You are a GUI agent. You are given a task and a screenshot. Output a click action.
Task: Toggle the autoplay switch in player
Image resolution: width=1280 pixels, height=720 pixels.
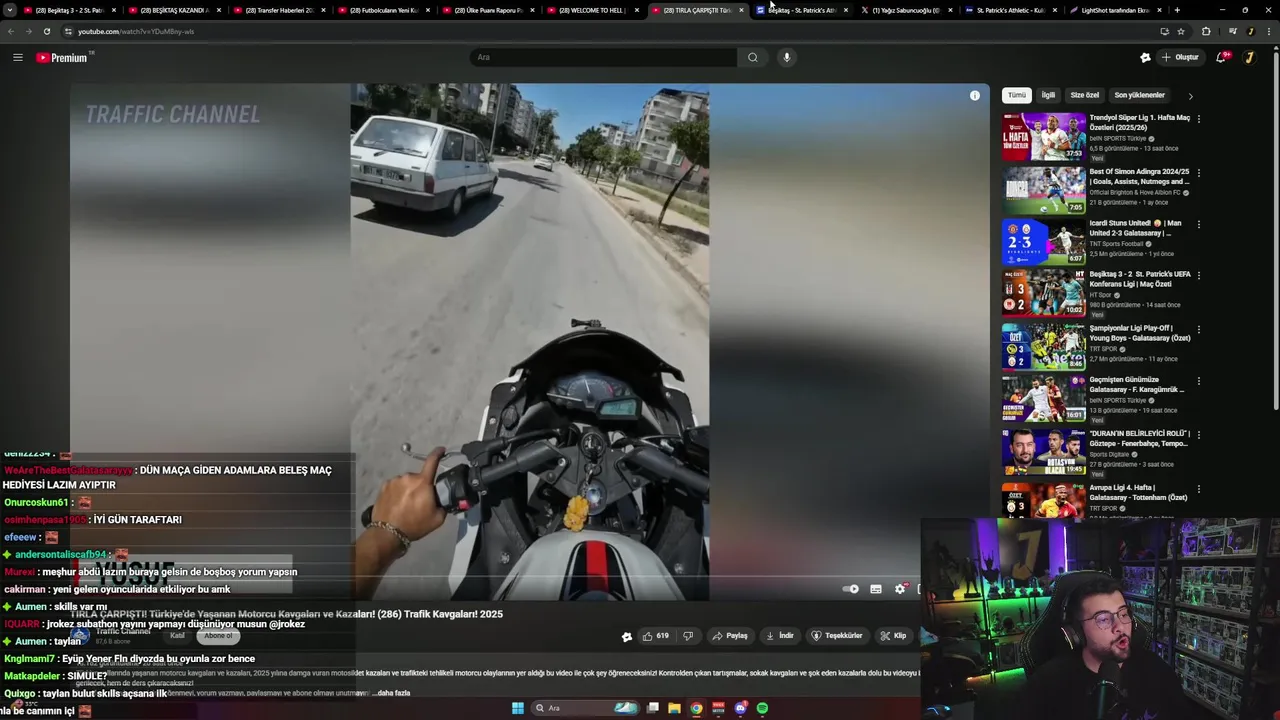point(851,589)
